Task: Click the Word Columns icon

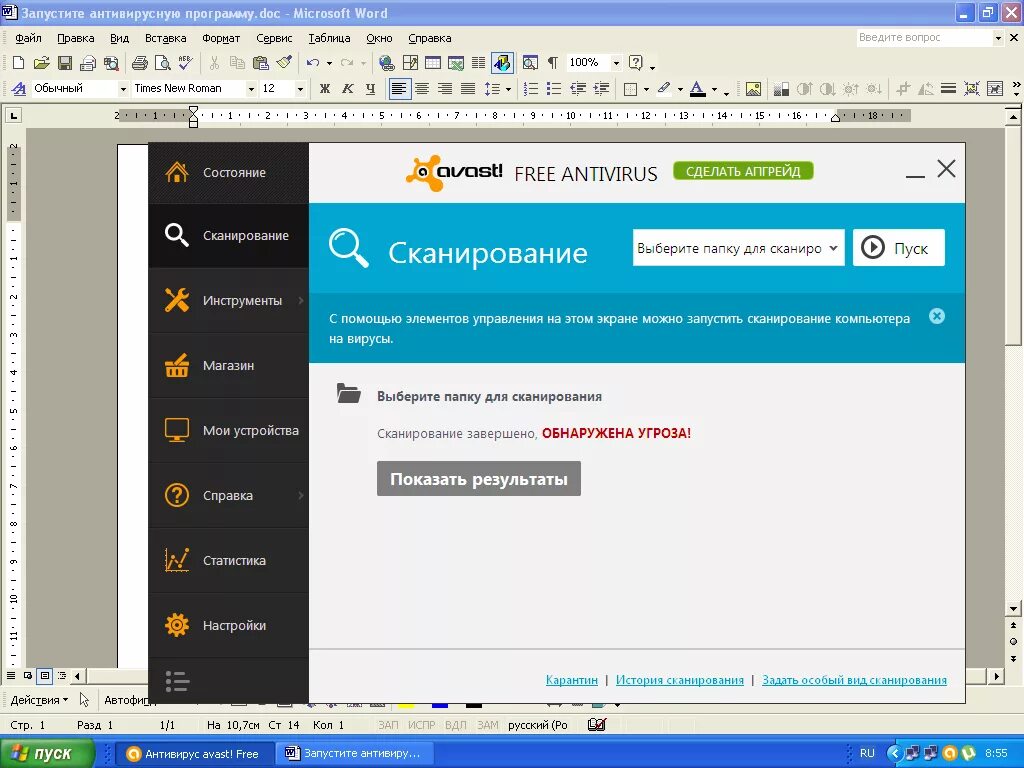Action: click(479, 63)
